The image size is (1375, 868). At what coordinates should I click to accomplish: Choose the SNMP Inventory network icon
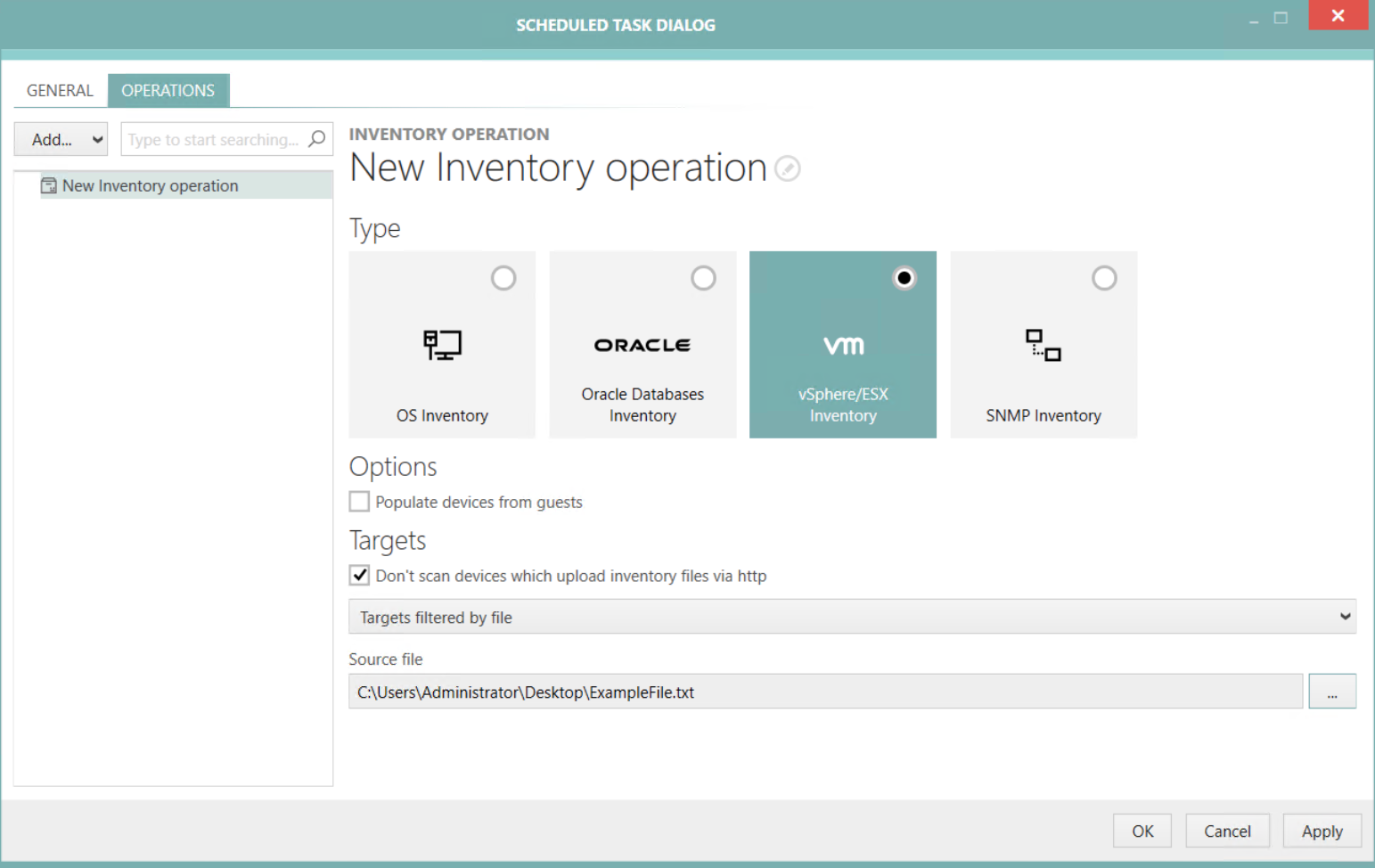pos(1043,346)
